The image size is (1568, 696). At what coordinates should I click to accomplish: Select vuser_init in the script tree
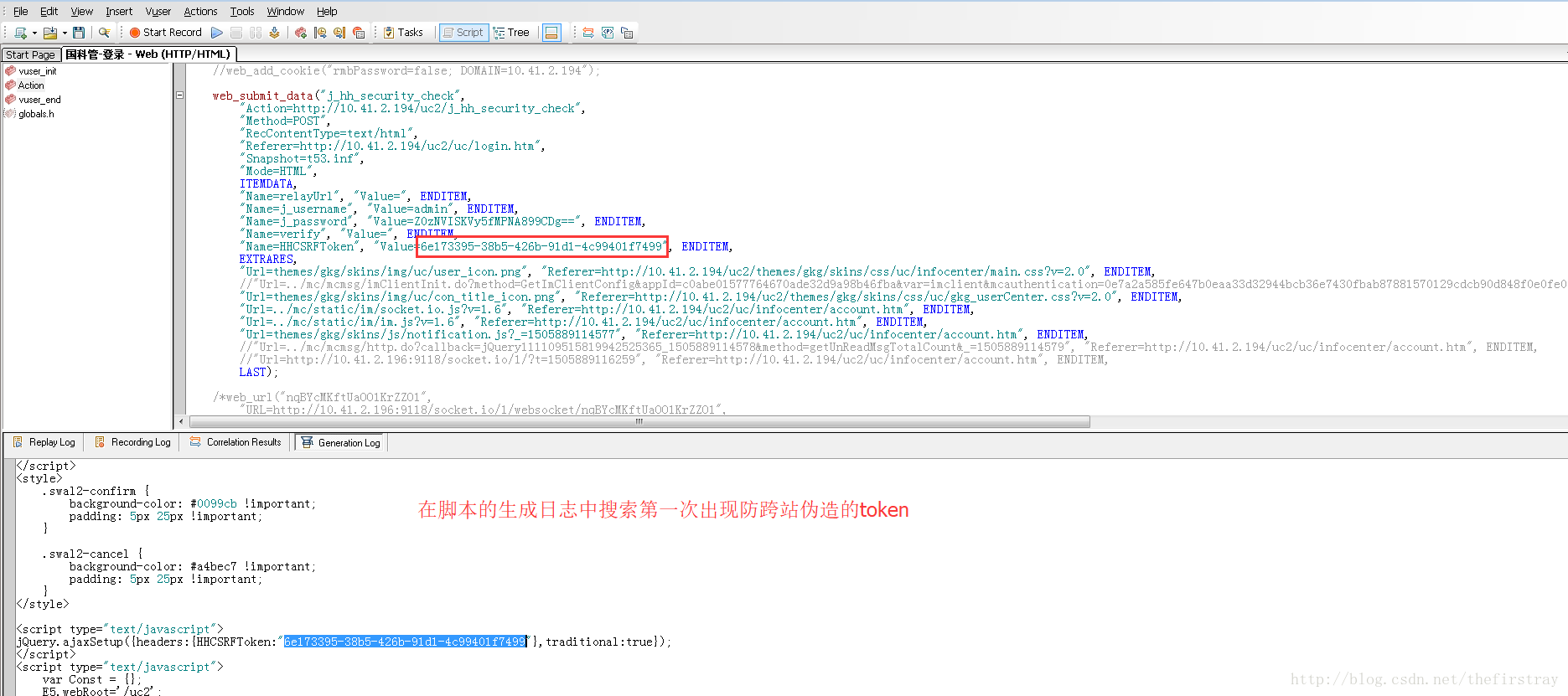pos(37,71)
